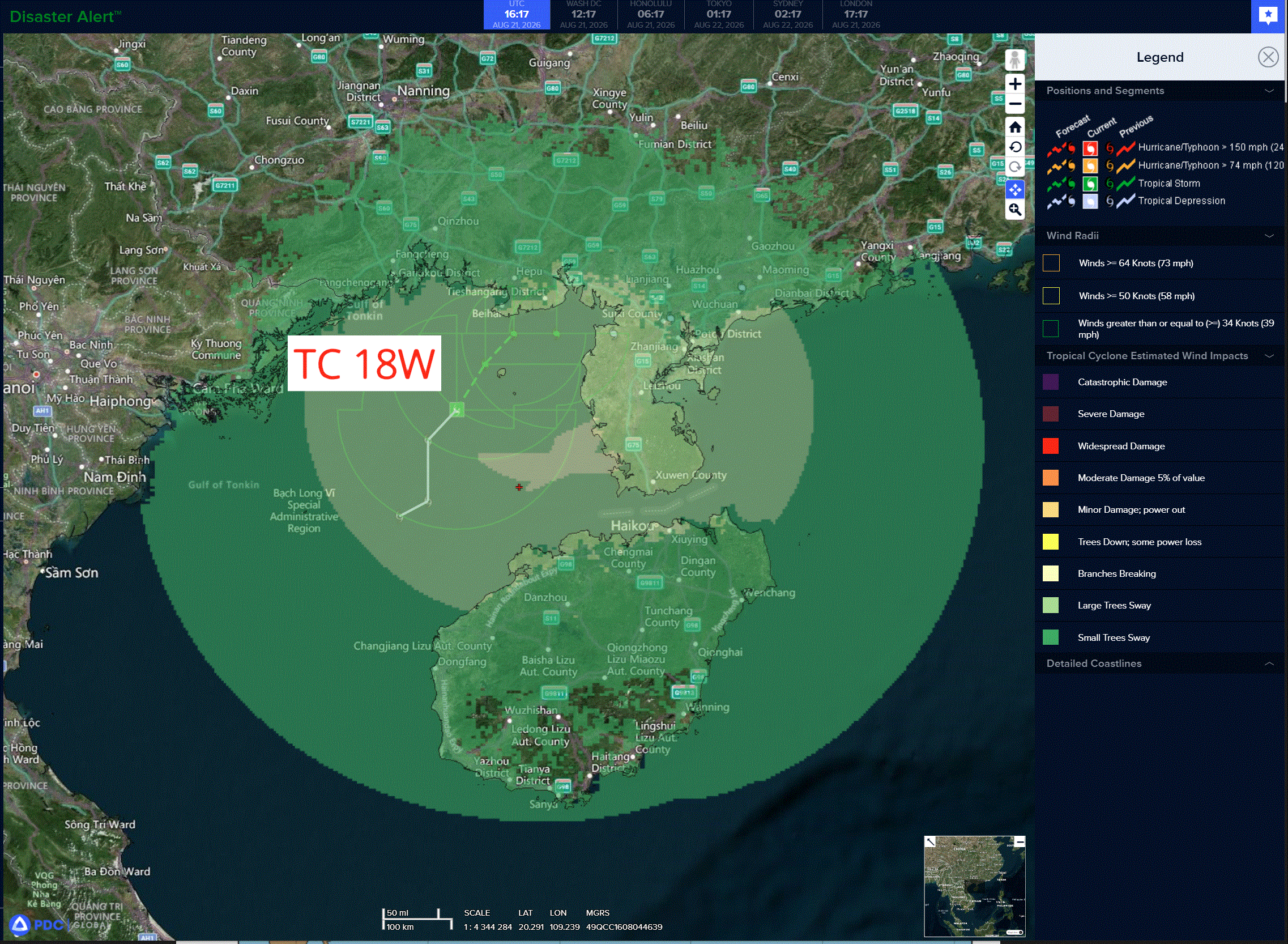
Task: Select the LONDON time zone tab
Action: (856, 15)
